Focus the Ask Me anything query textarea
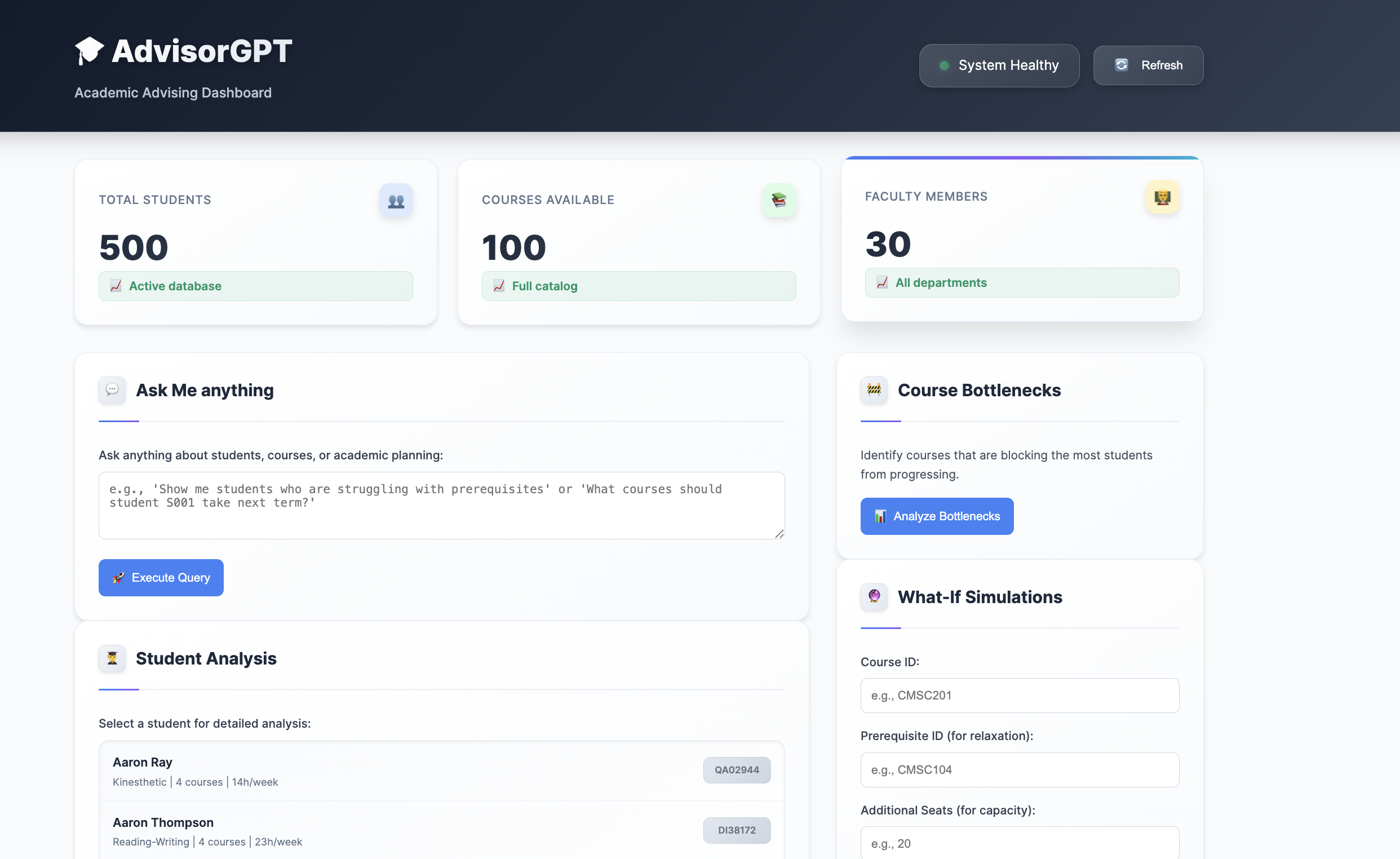The height and width of the screenshot is (859, 1400). (x=441, y=506)
